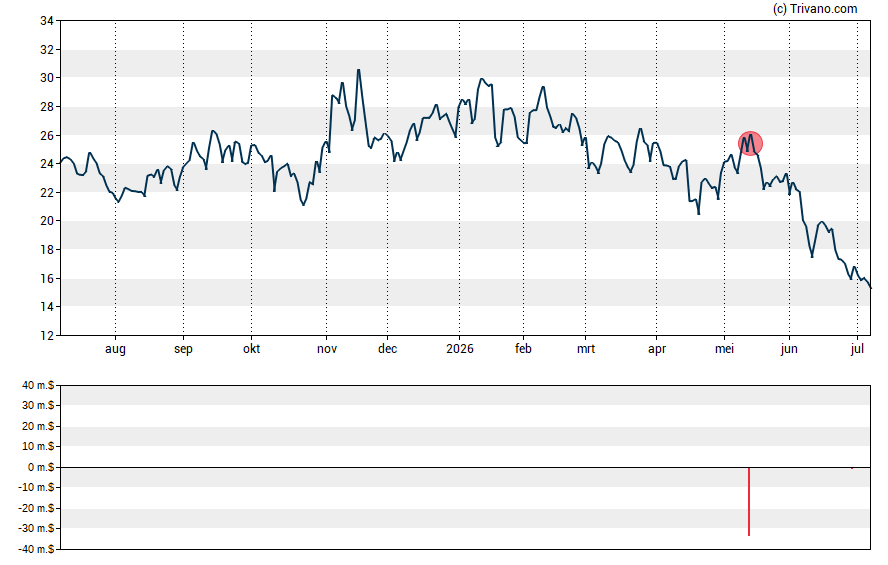The height and width of the screenshot is (565, 888).
Task: Click the '-40 m.$' volume axis label
Action: (36, 549)
